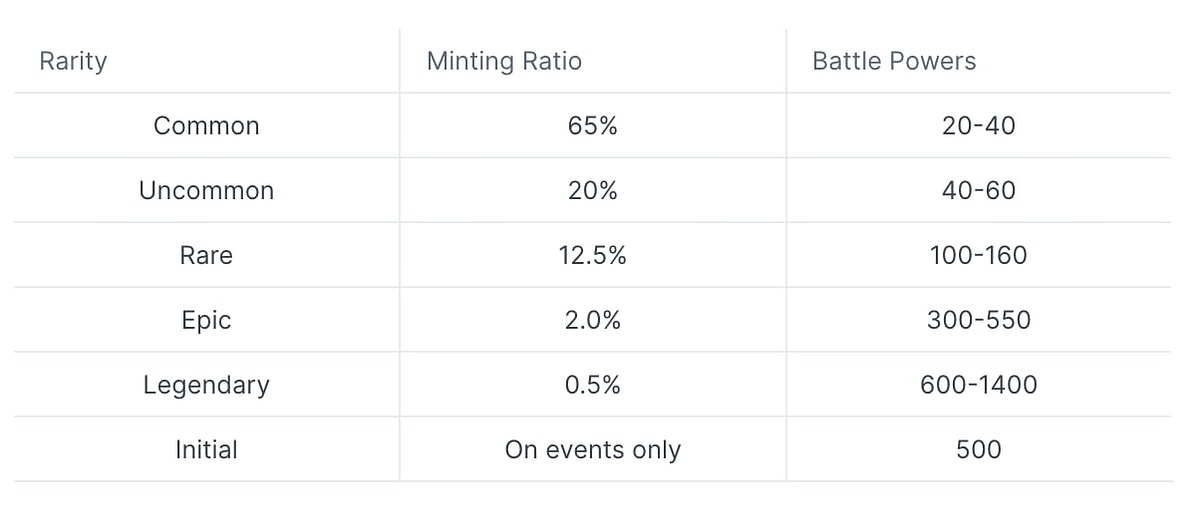Screen dimensions: 1200x512
Task: Click the 100-160 battle power cell
Action: [979, 255]
